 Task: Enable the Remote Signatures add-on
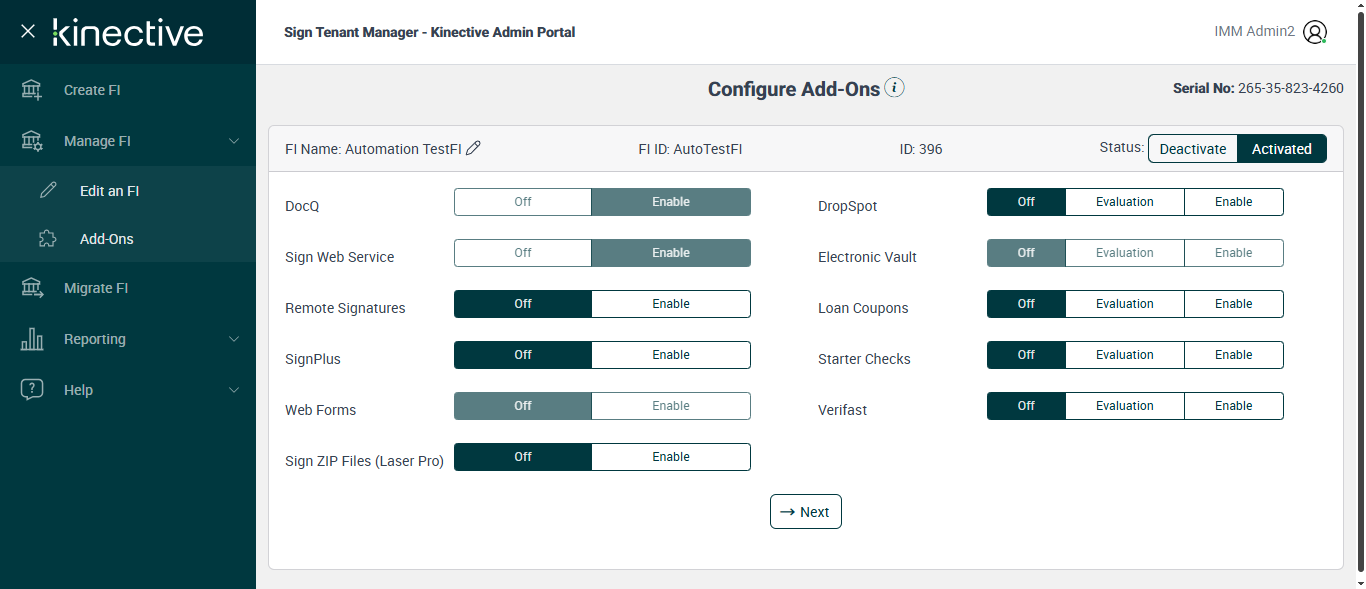670,304
